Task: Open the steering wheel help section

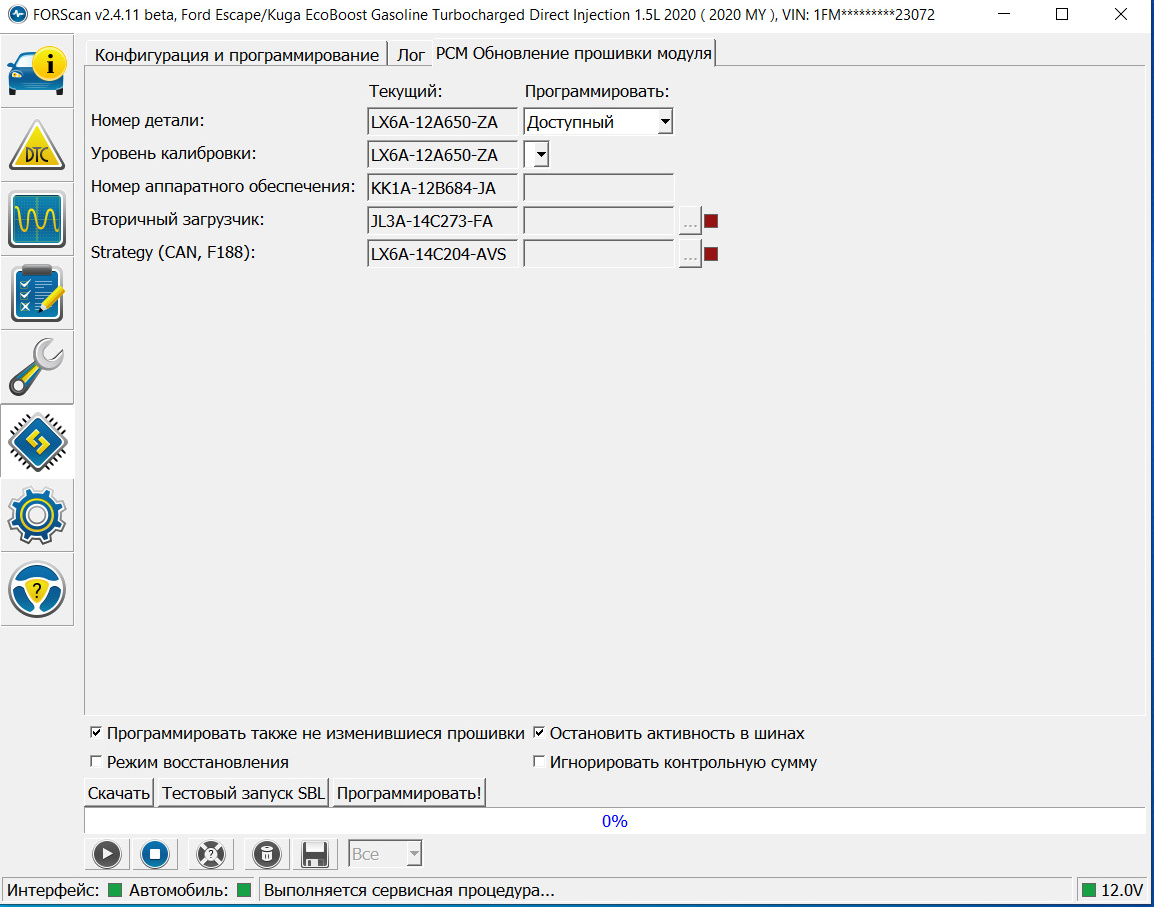Action: tap(37, 589)
